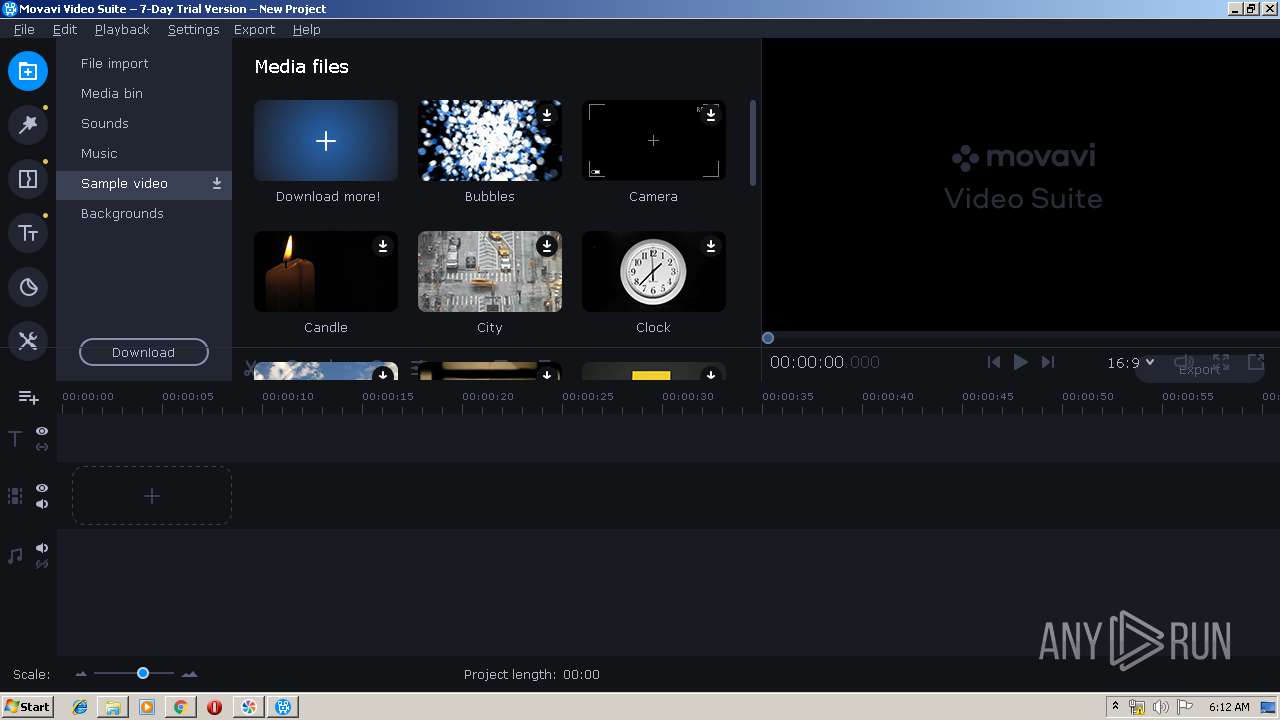The image size is (1280, 720).
Task: Click the Download button in sidebar
Action: coord(144,352)
